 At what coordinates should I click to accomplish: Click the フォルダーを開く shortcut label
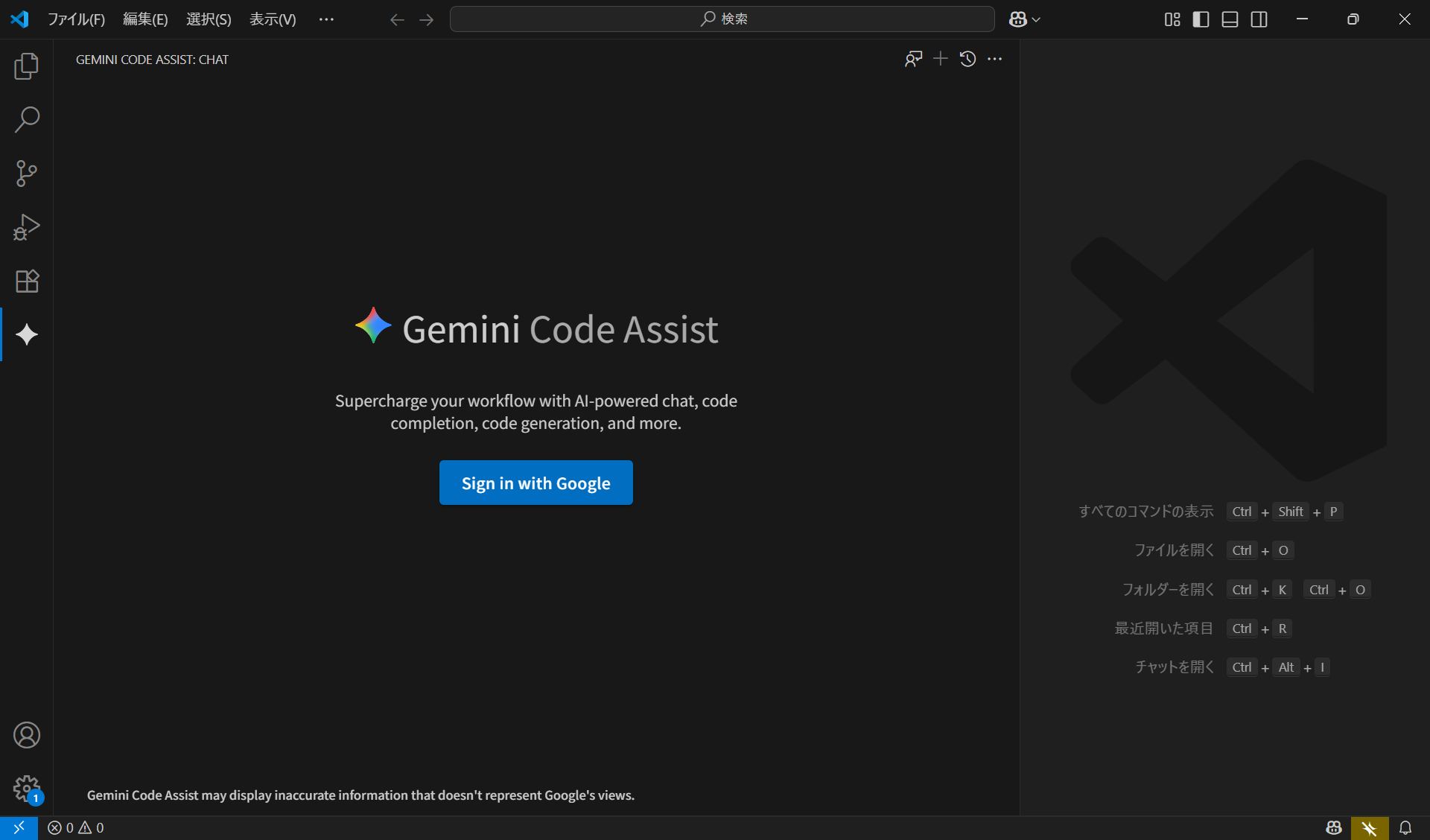tap(1168, 590)
